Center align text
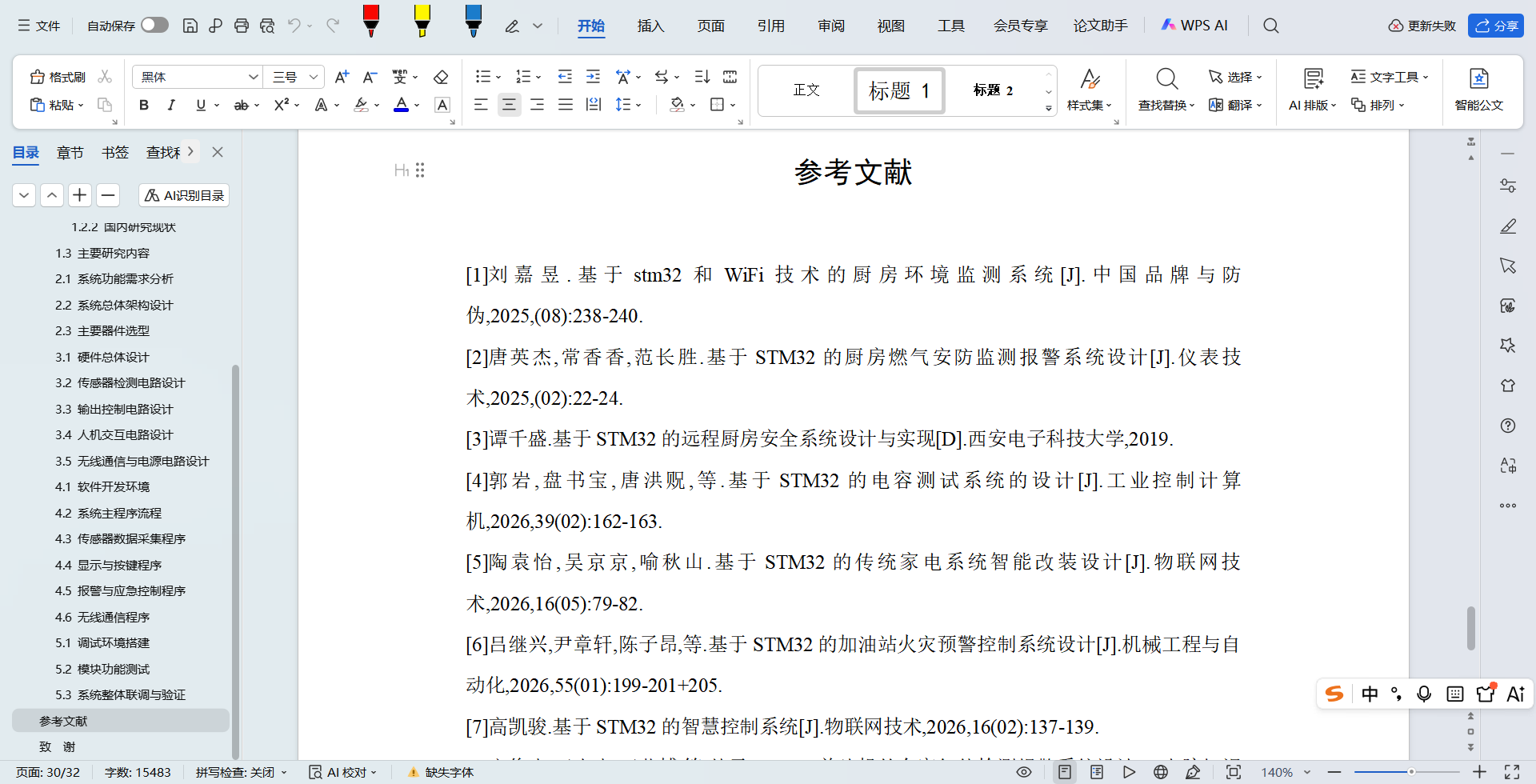Image resolution: width=1536 pixels, height=784 pixels. tap(509, 105)
